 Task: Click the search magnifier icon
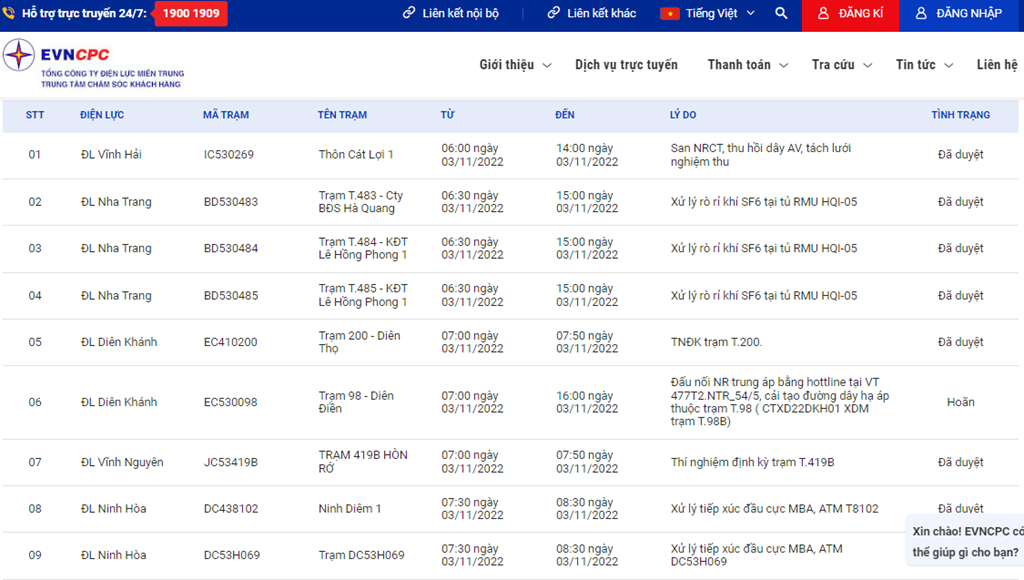(781, 14)
